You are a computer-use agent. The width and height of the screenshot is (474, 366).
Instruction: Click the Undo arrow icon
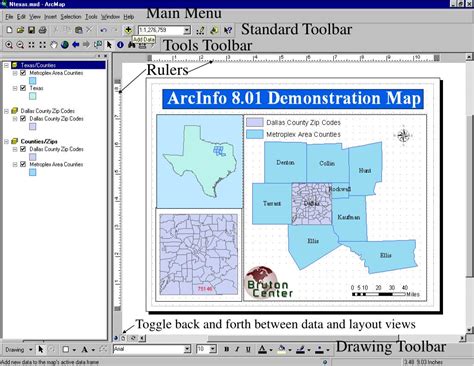pos(104,30)
